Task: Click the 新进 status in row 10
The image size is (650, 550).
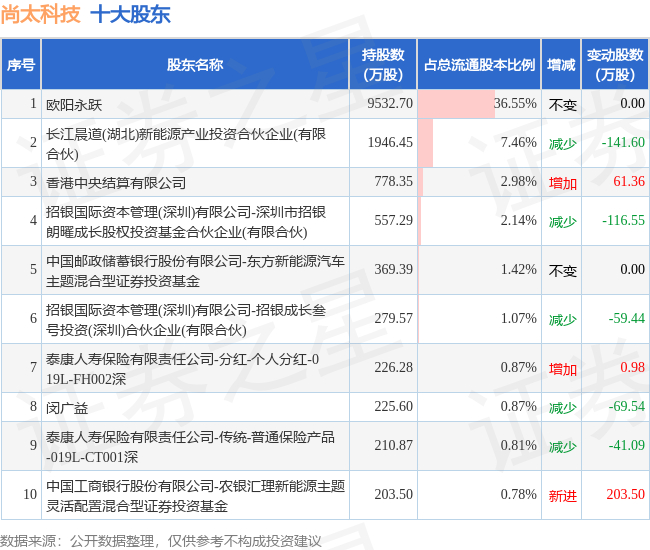Action: [563, 495]
